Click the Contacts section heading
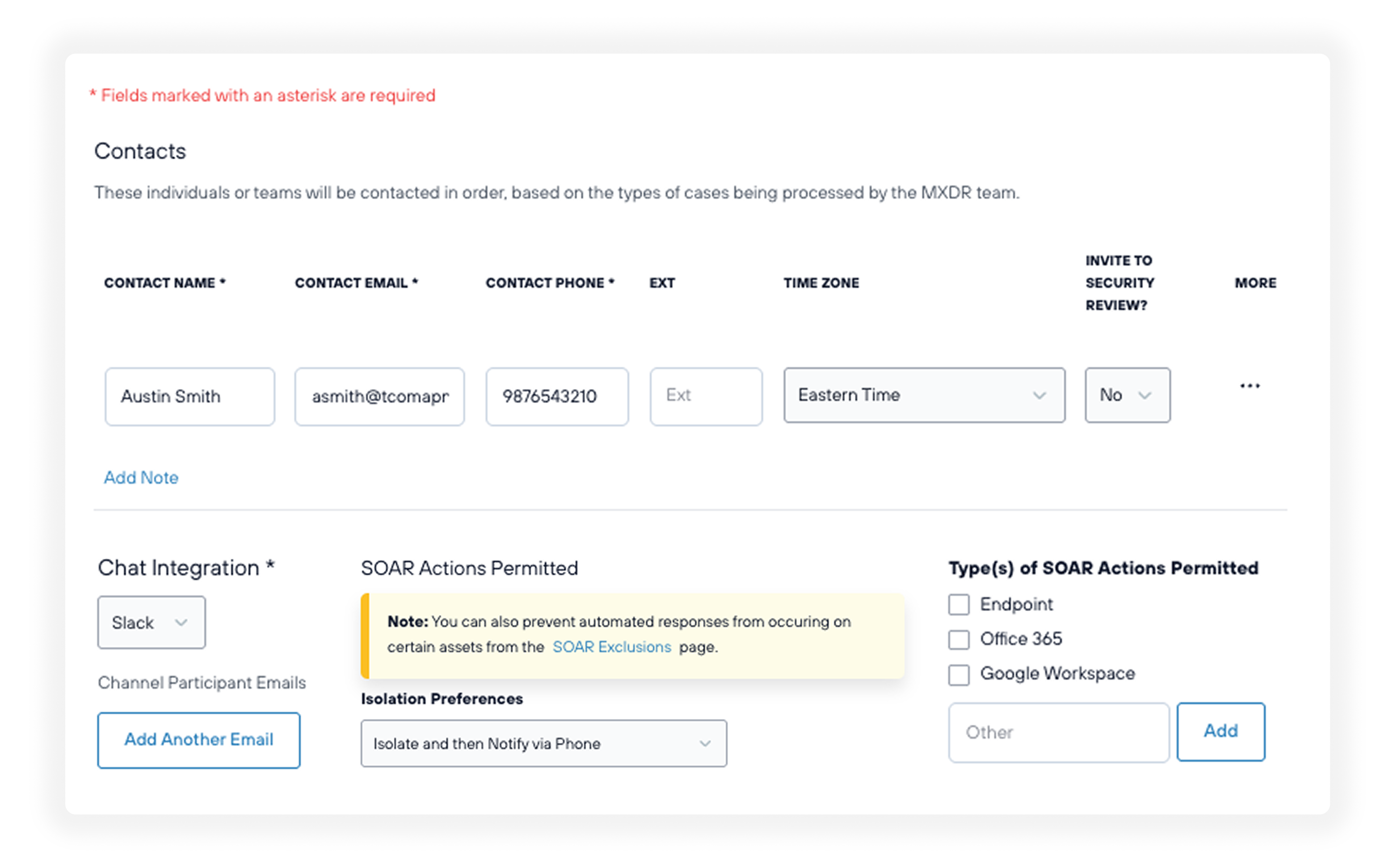This screenshot has height=868, width=1380. tap(140, 151)
